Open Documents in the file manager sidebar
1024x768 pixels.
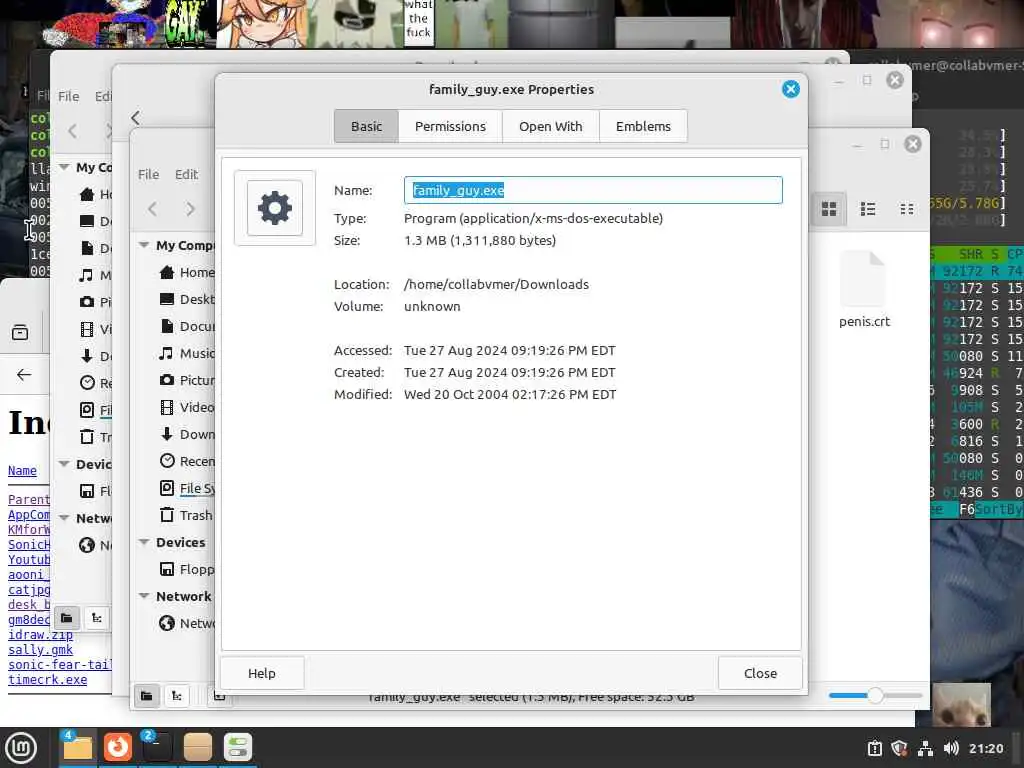click(x=187, y=326)
